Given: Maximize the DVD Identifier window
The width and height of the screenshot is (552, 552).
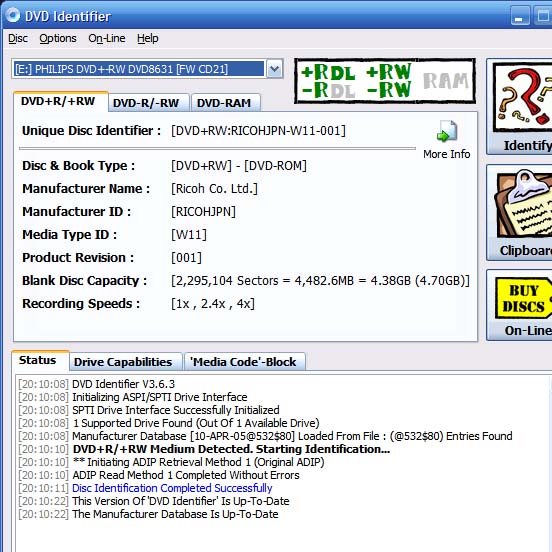Looking at the screenshot, I should pyautogui.click(x=542, y=16).
